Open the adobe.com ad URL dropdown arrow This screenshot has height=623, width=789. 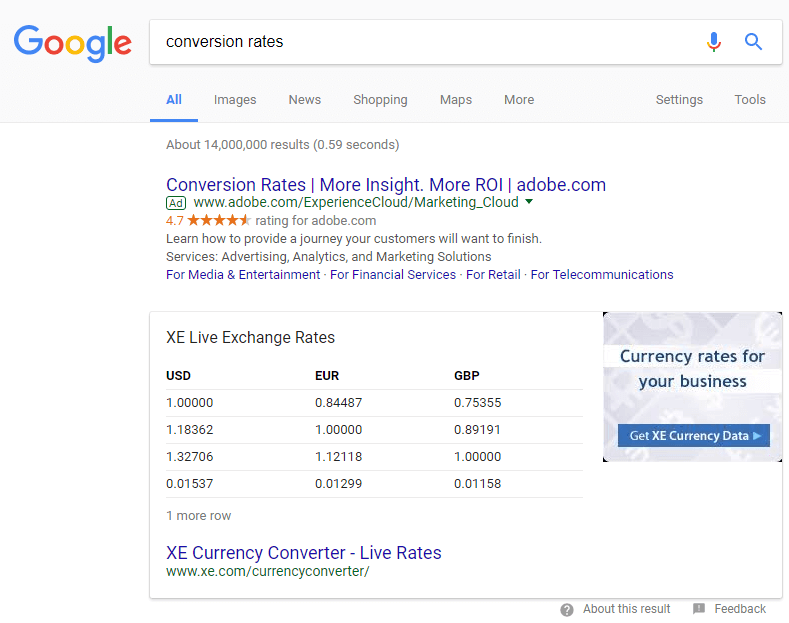coord(529,202)
